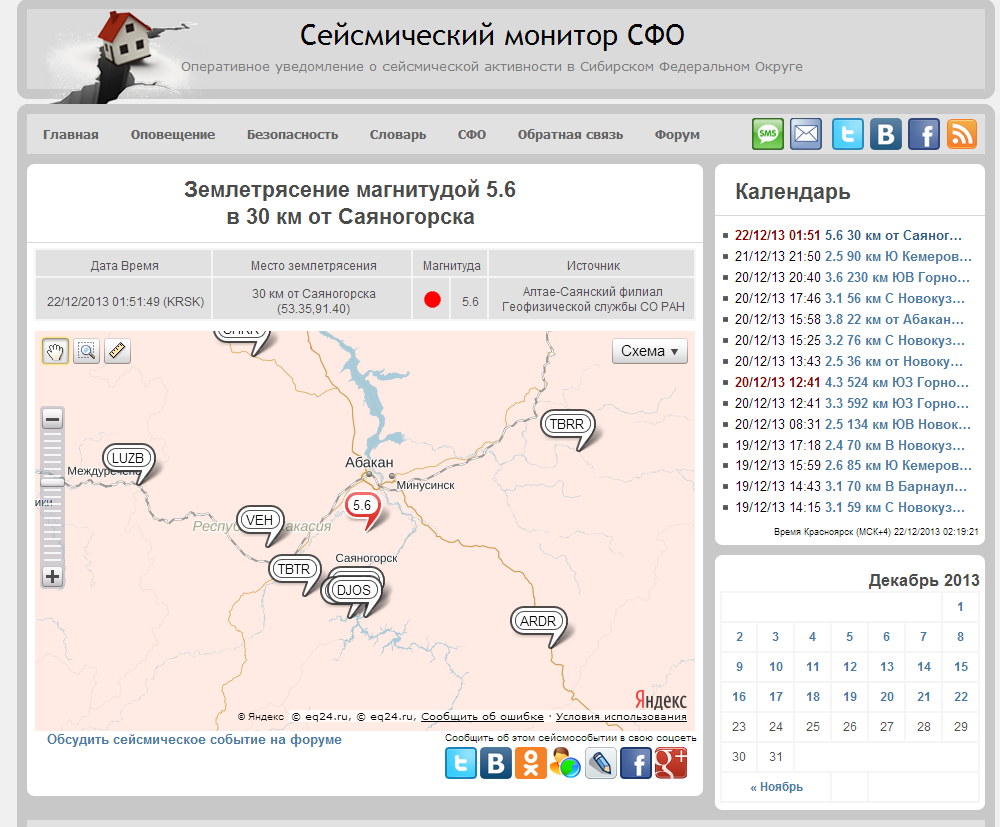Share event via Odnoklassniki icon
Screen dimensions: 1000x827
coord(530,763)
